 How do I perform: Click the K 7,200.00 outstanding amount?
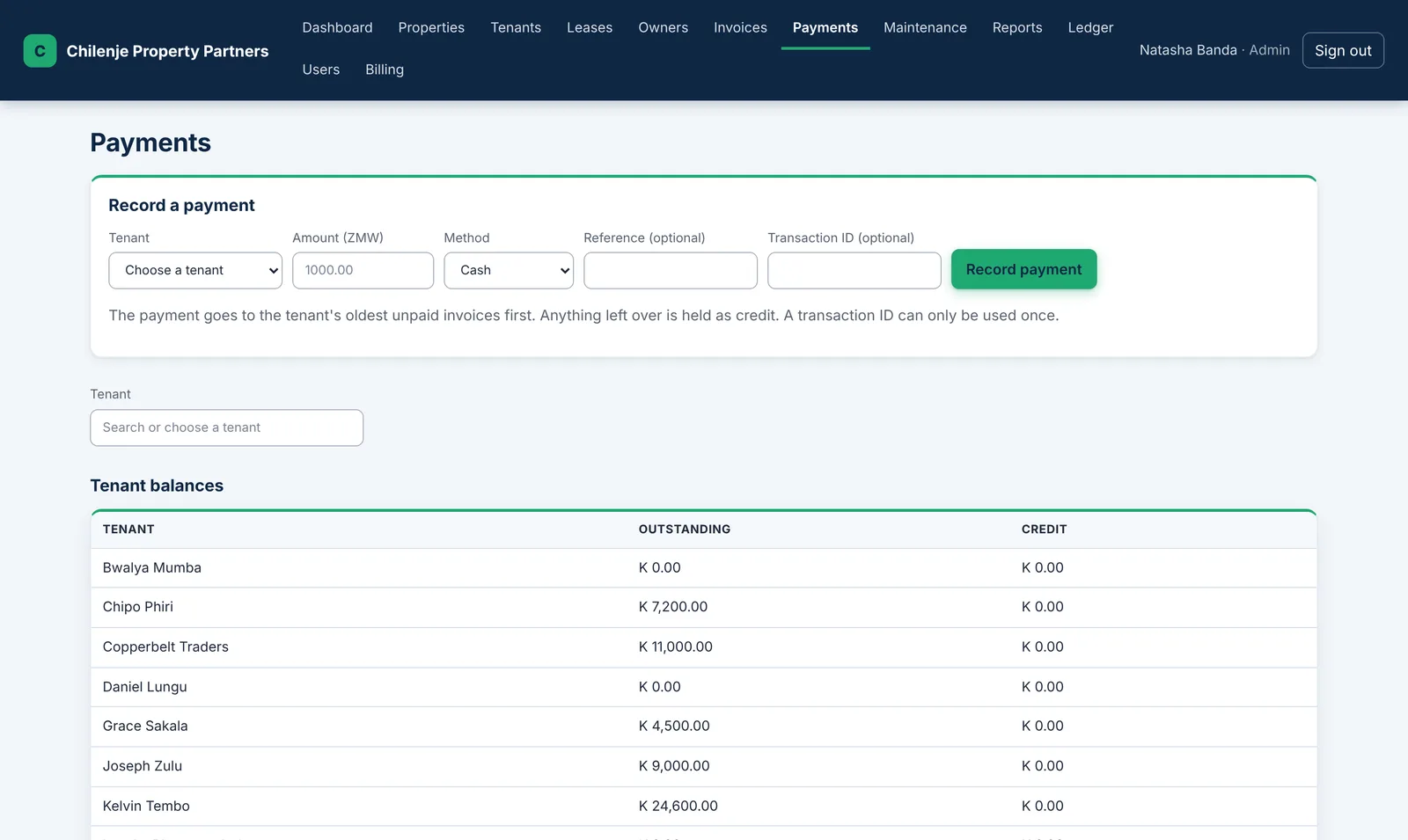click(x=673, y=606)
